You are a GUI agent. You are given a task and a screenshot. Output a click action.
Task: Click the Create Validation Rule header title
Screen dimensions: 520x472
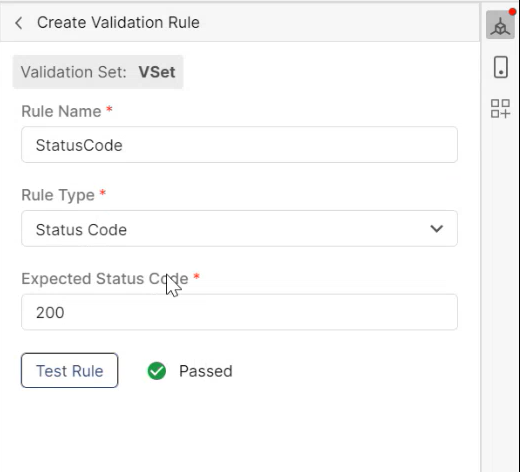tap(118, 23)
